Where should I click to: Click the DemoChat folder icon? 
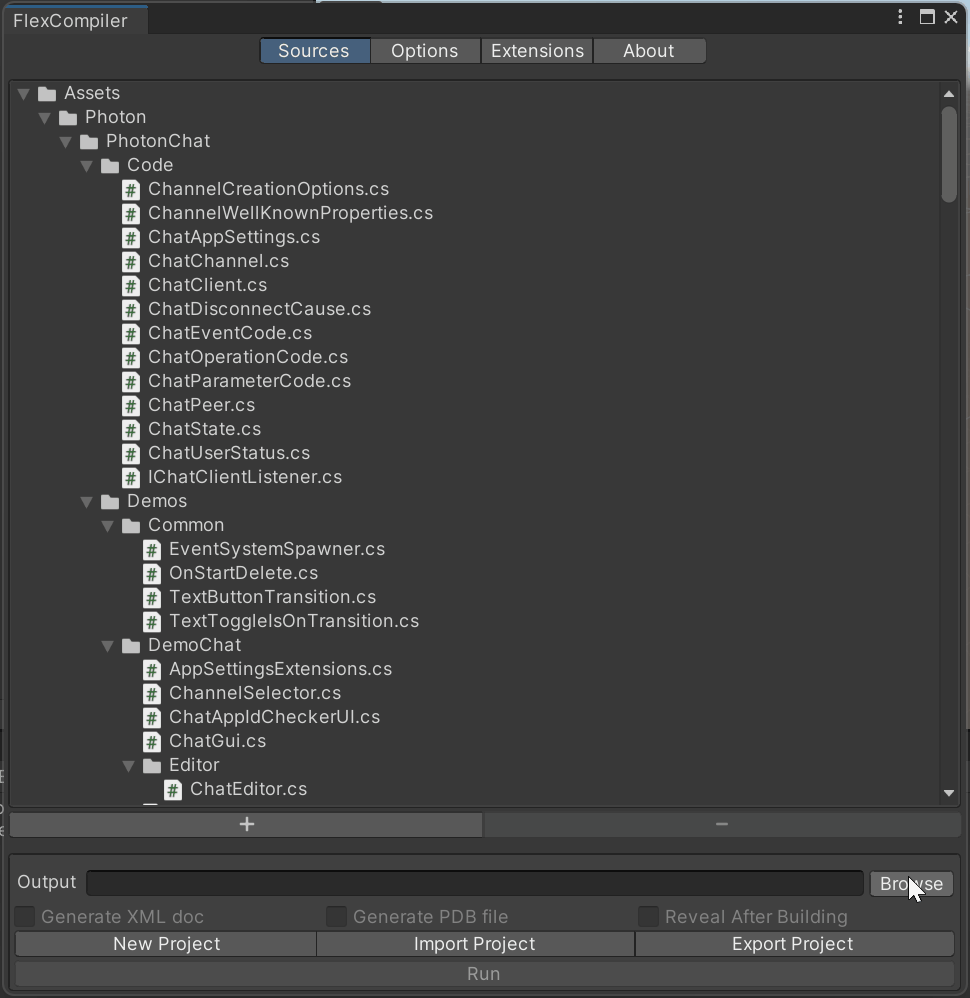(x=131, y=646)
